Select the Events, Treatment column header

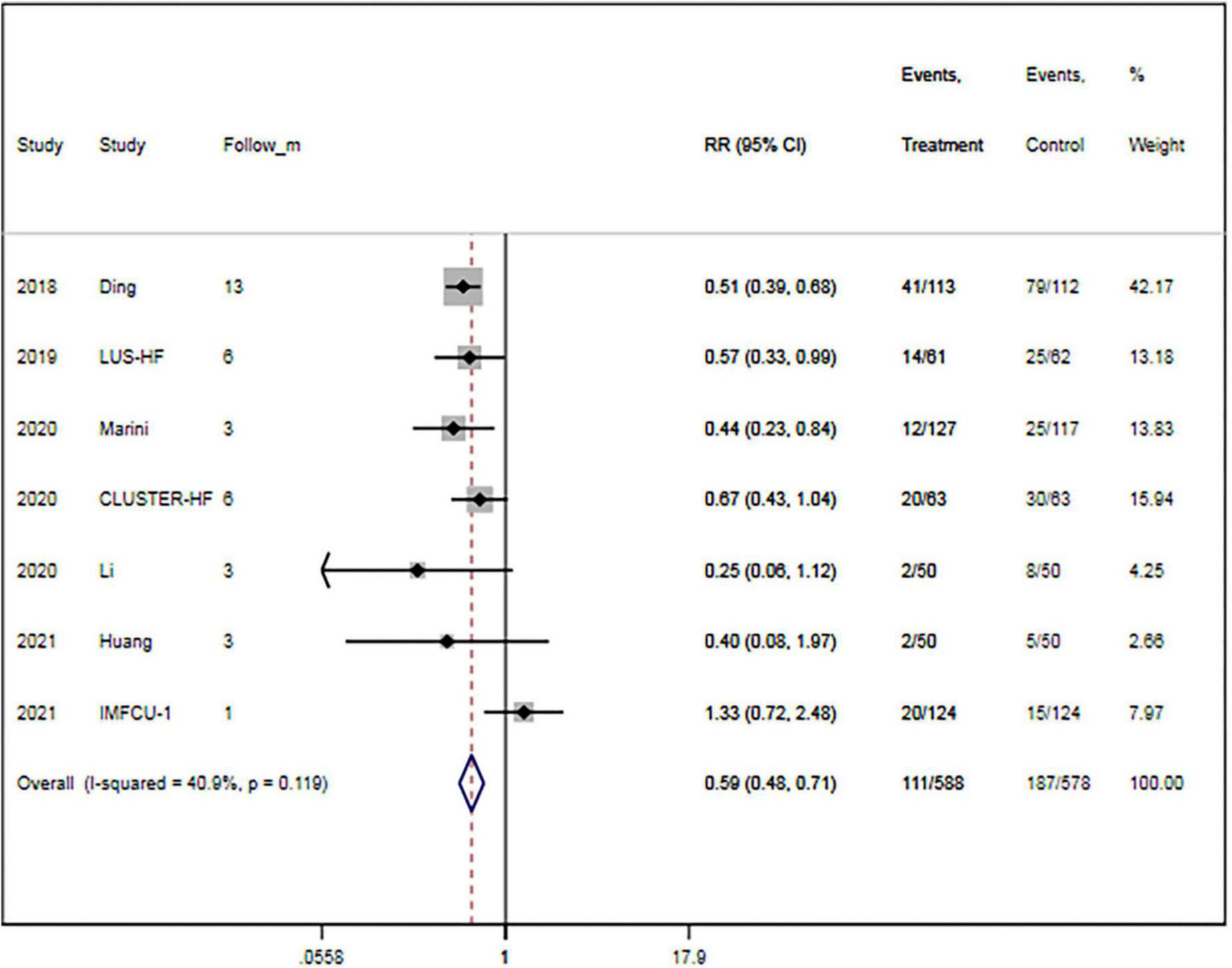coord(943,145)
